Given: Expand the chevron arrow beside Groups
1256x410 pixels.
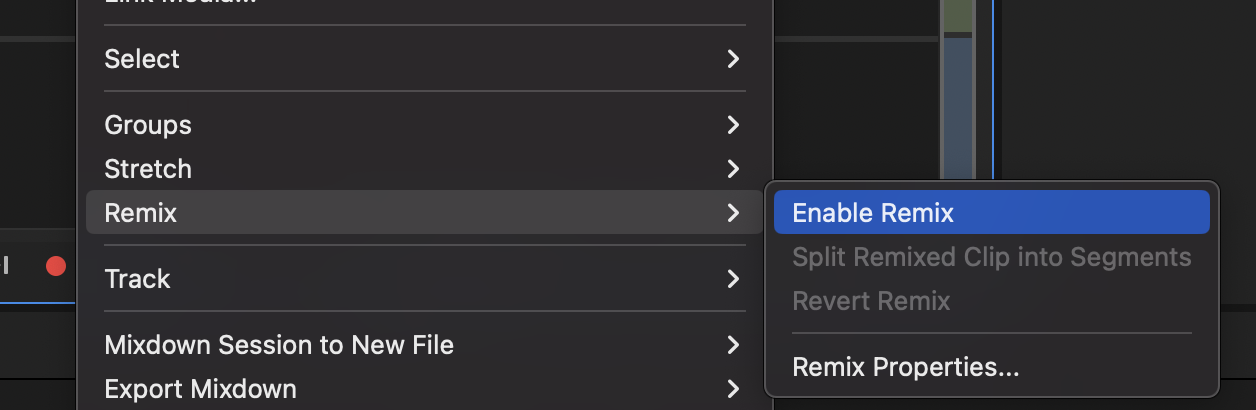Looking at the screenshot, I should [x=733, y=125].
